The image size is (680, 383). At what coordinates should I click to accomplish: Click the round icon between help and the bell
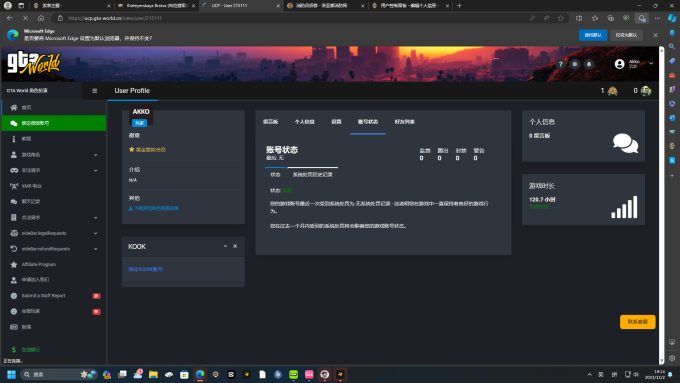point(575,64)
